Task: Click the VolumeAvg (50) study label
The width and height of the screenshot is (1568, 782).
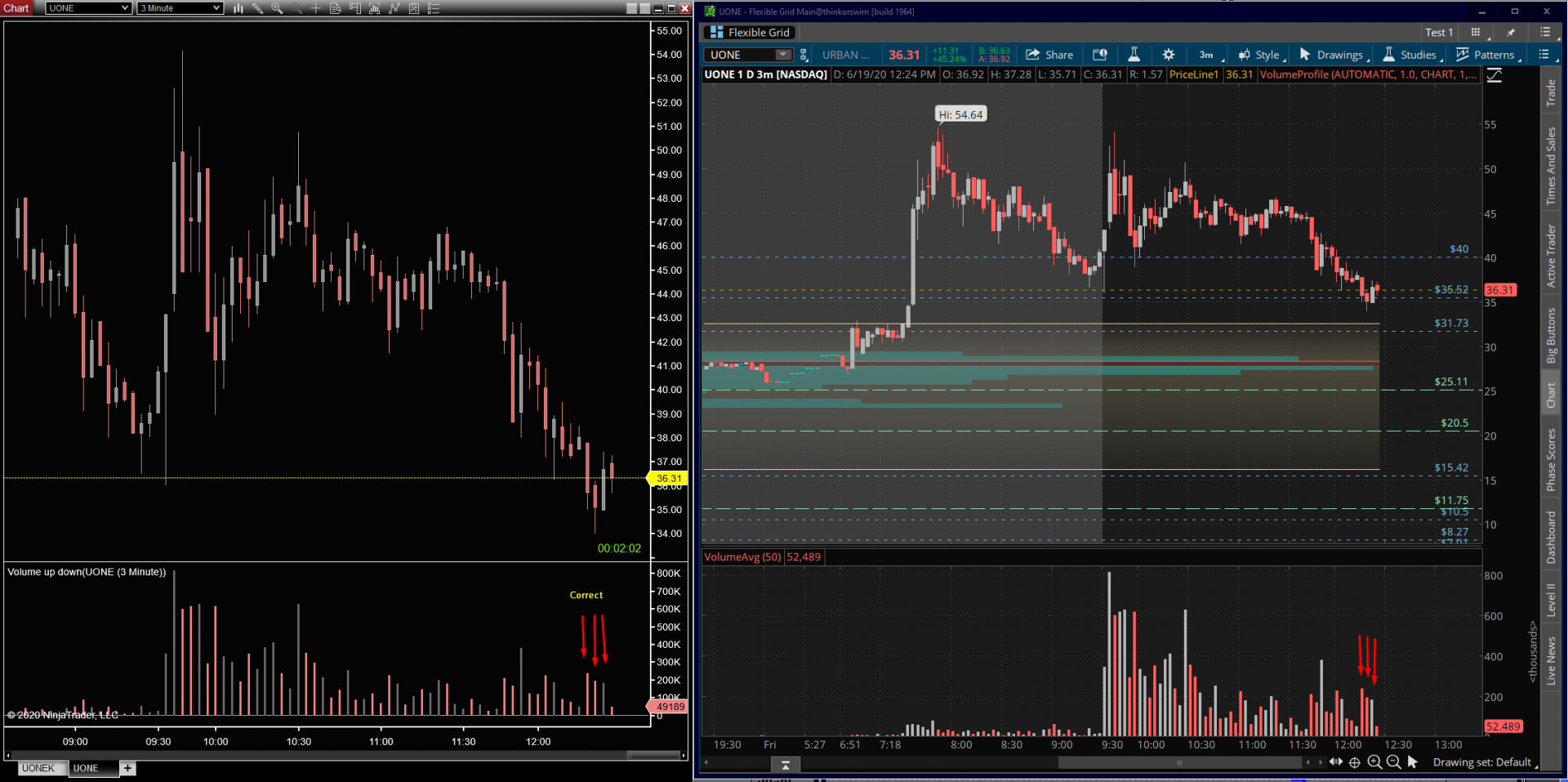Action: [x=742, y=557]
